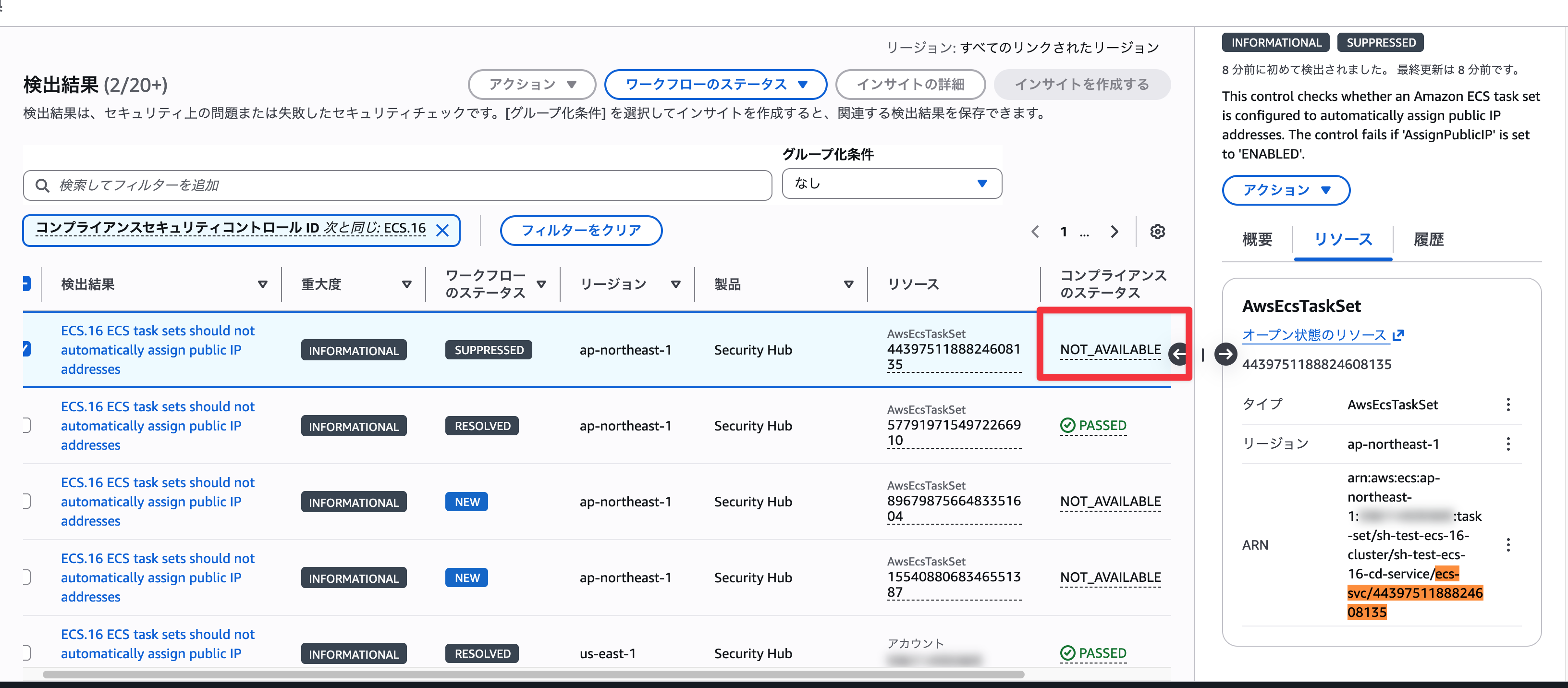Go to next results page arrow

coord(1114,232)
